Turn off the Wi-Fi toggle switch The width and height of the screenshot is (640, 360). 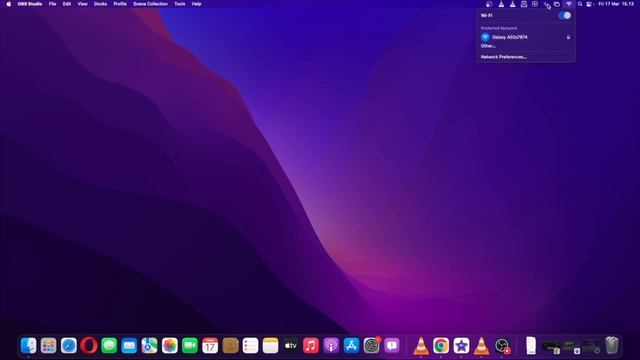[564, 16]
